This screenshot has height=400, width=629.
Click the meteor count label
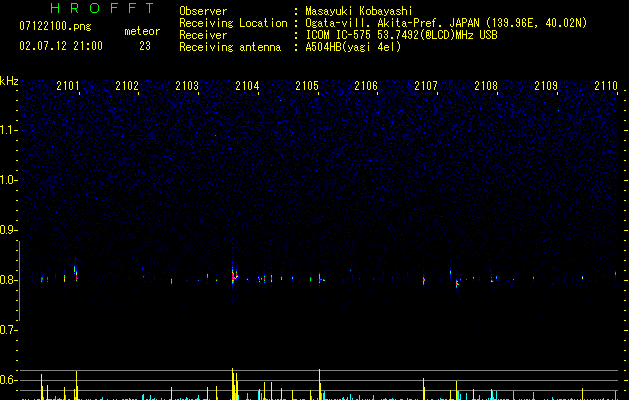click(142, 31)
